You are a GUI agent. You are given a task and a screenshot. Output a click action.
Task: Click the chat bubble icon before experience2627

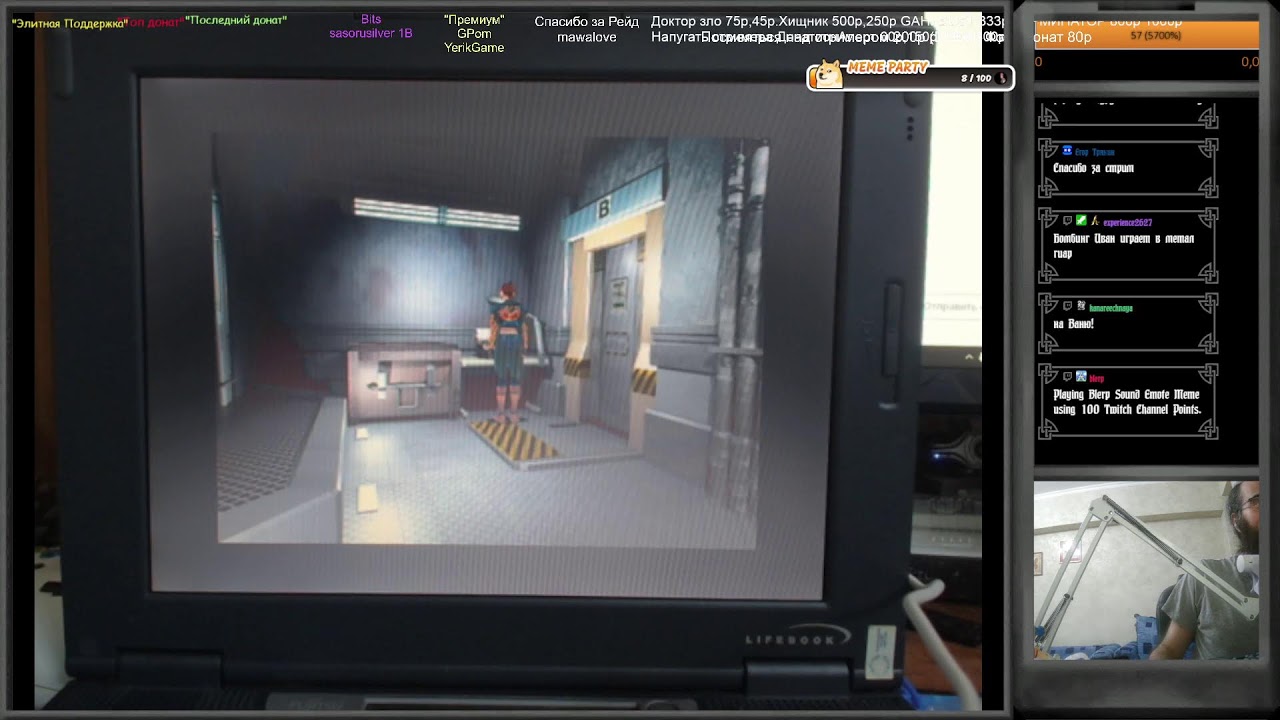point(1068,221)
